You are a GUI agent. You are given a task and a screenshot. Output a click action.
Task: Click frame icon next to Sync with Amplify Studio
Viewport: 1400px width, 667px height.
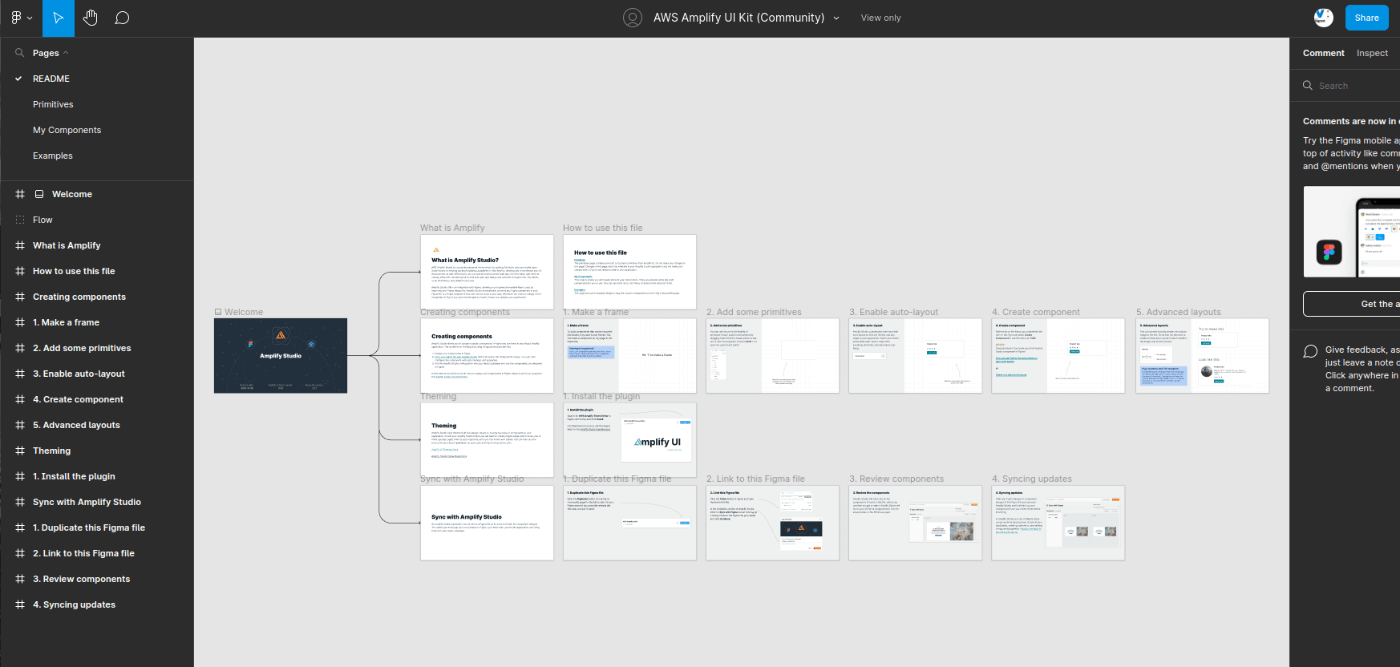click(x=19, y=502)
